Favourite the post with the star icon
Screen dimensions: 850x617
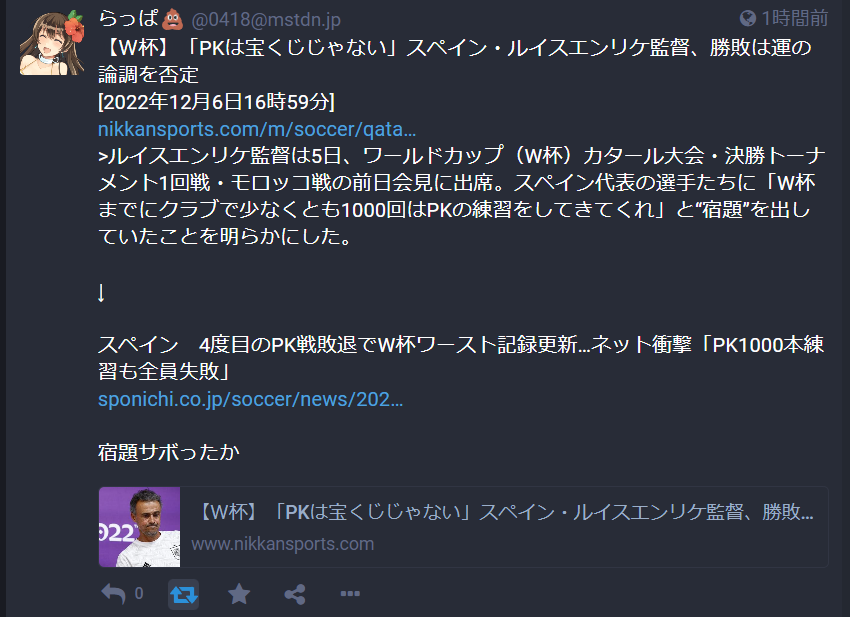point(239,594)
